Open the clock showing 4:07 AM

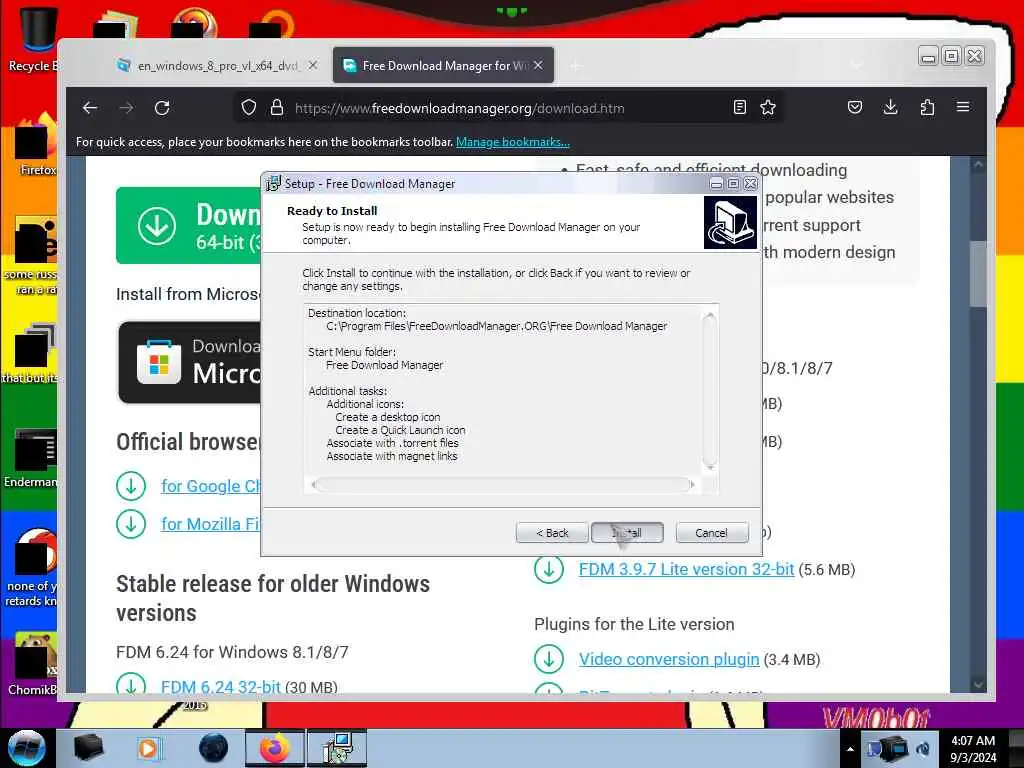pyautogui.click(x=973, y=748)
